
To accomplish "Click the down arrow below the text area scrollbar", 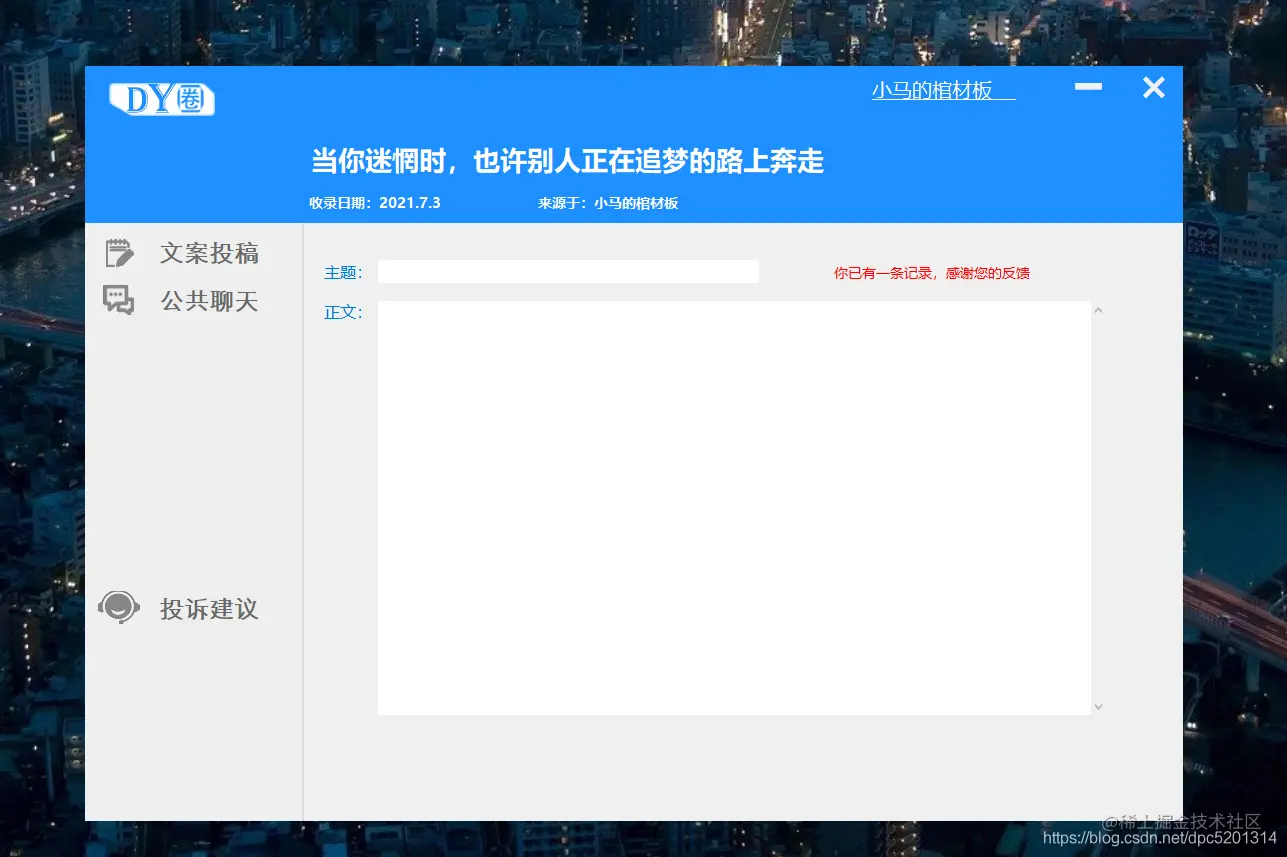I will 1098,706.
